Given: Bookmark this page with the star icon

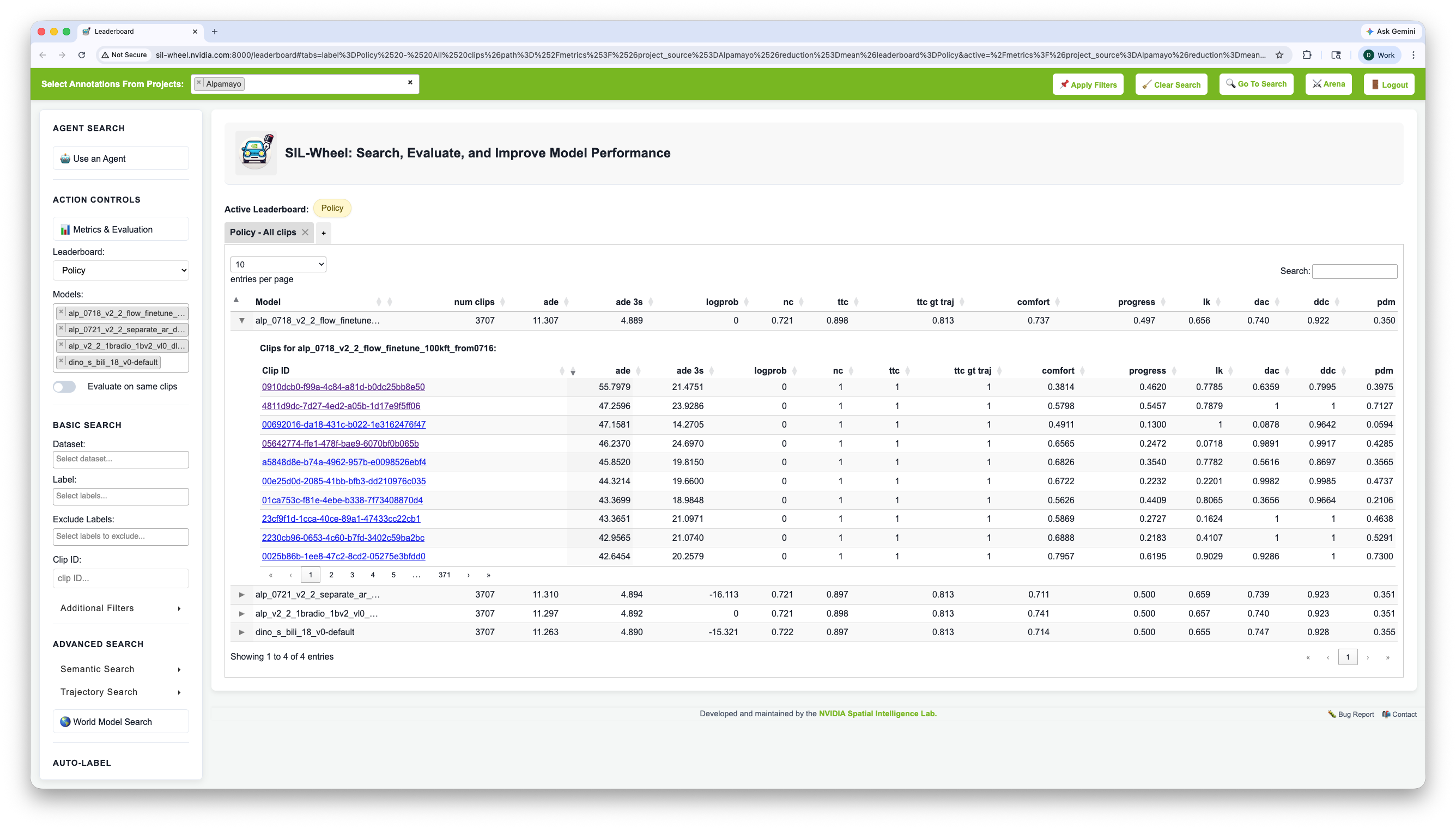Looking at the screenshot, I should pos(1279,55).
